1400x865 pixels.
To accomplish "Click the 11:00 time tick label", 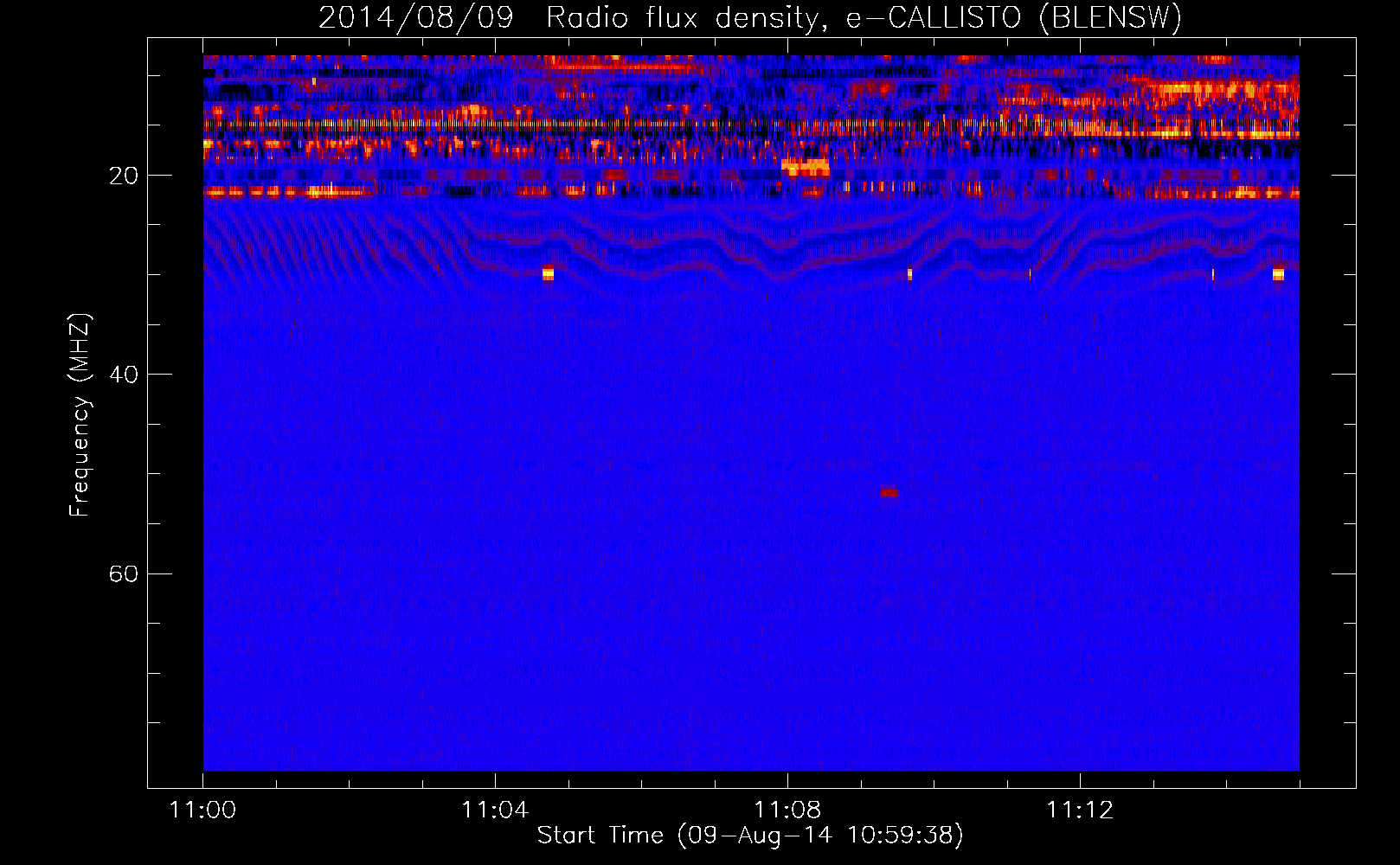I will 202,811.
